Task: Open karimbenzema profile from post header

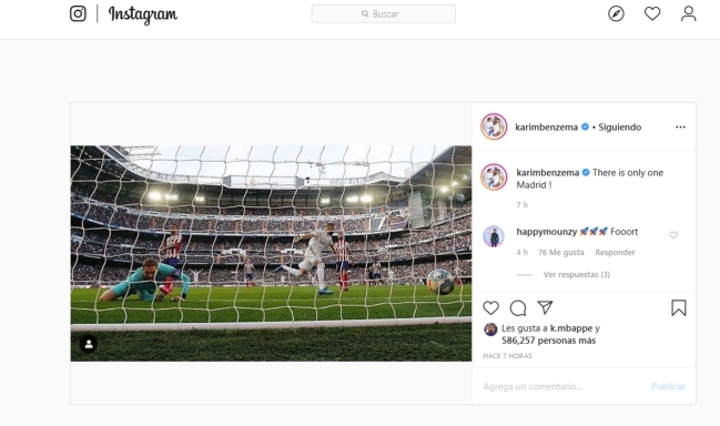Action: pyautogui.click(x=546, y=127)
